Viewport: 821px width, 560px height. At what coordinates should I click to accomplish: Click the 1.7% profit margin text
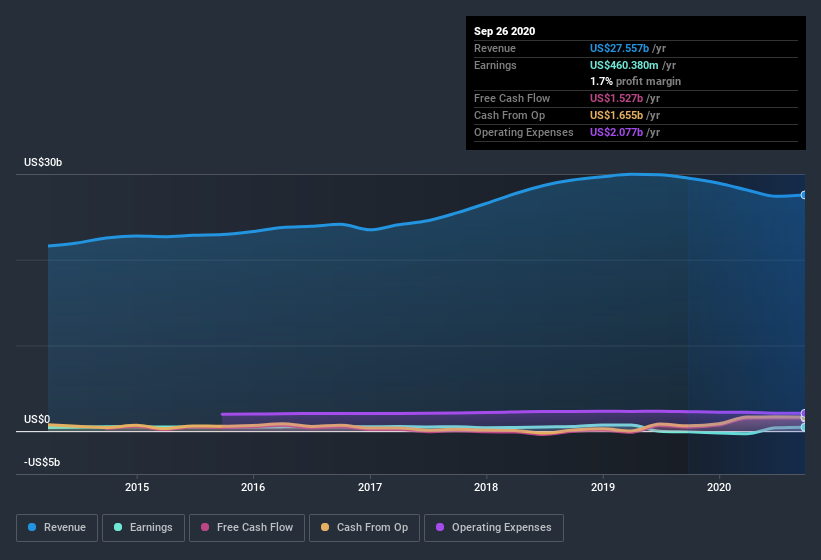[636, 82]
